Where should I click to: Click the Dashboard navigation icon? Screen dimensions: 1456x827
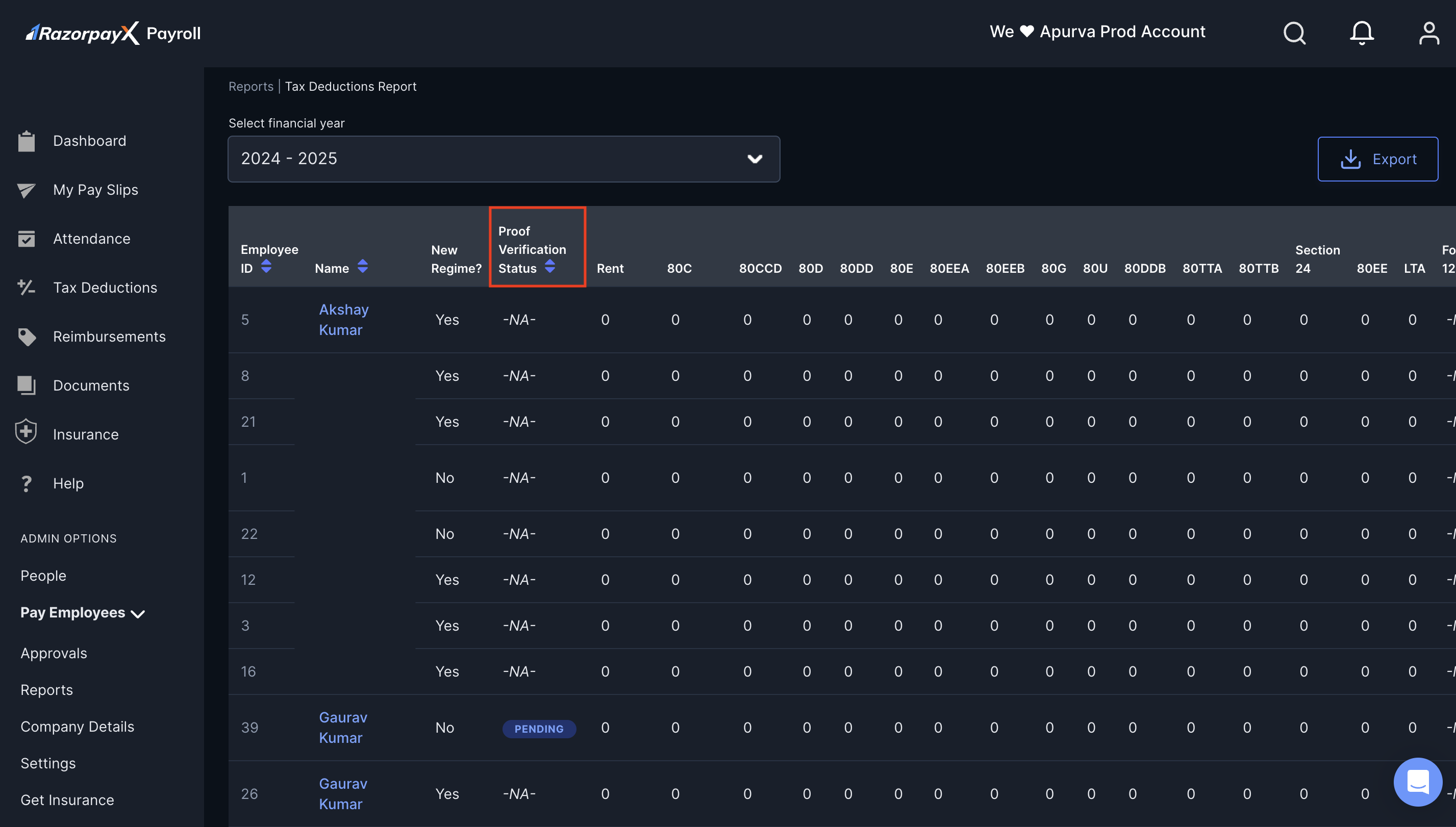pyautogui.click(x=27, y=140)
